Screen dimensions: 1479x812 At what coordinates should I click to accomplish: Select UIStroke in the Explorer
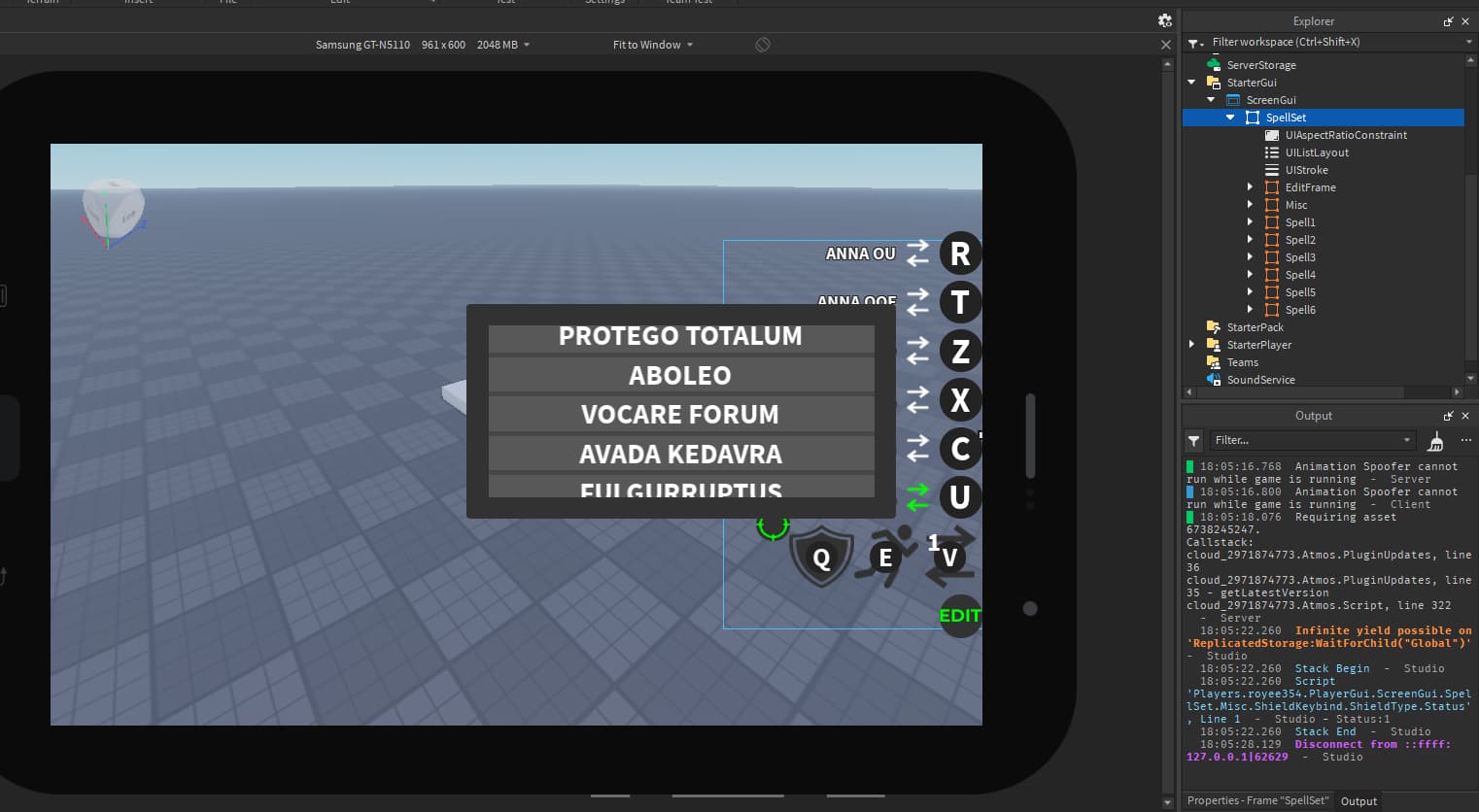click(1306, 170)
